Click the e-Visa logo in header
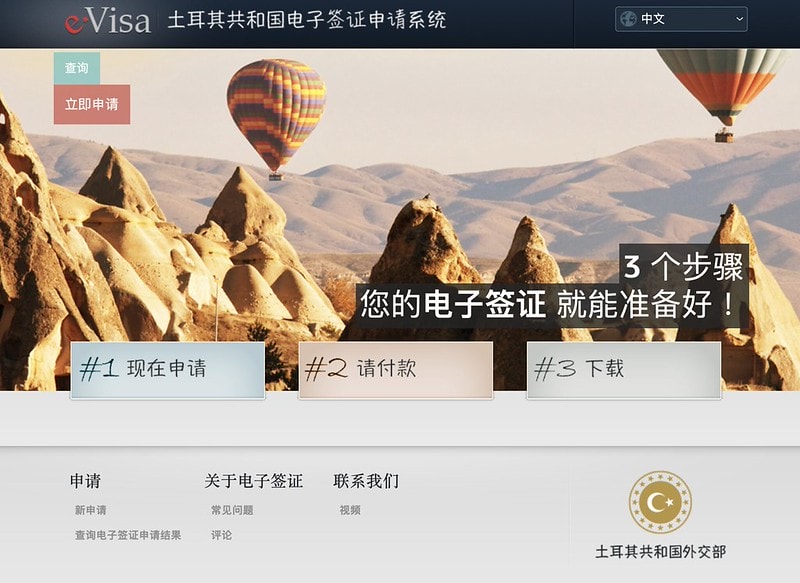Screen dimensions: 800x583 [x=108, y=21]
